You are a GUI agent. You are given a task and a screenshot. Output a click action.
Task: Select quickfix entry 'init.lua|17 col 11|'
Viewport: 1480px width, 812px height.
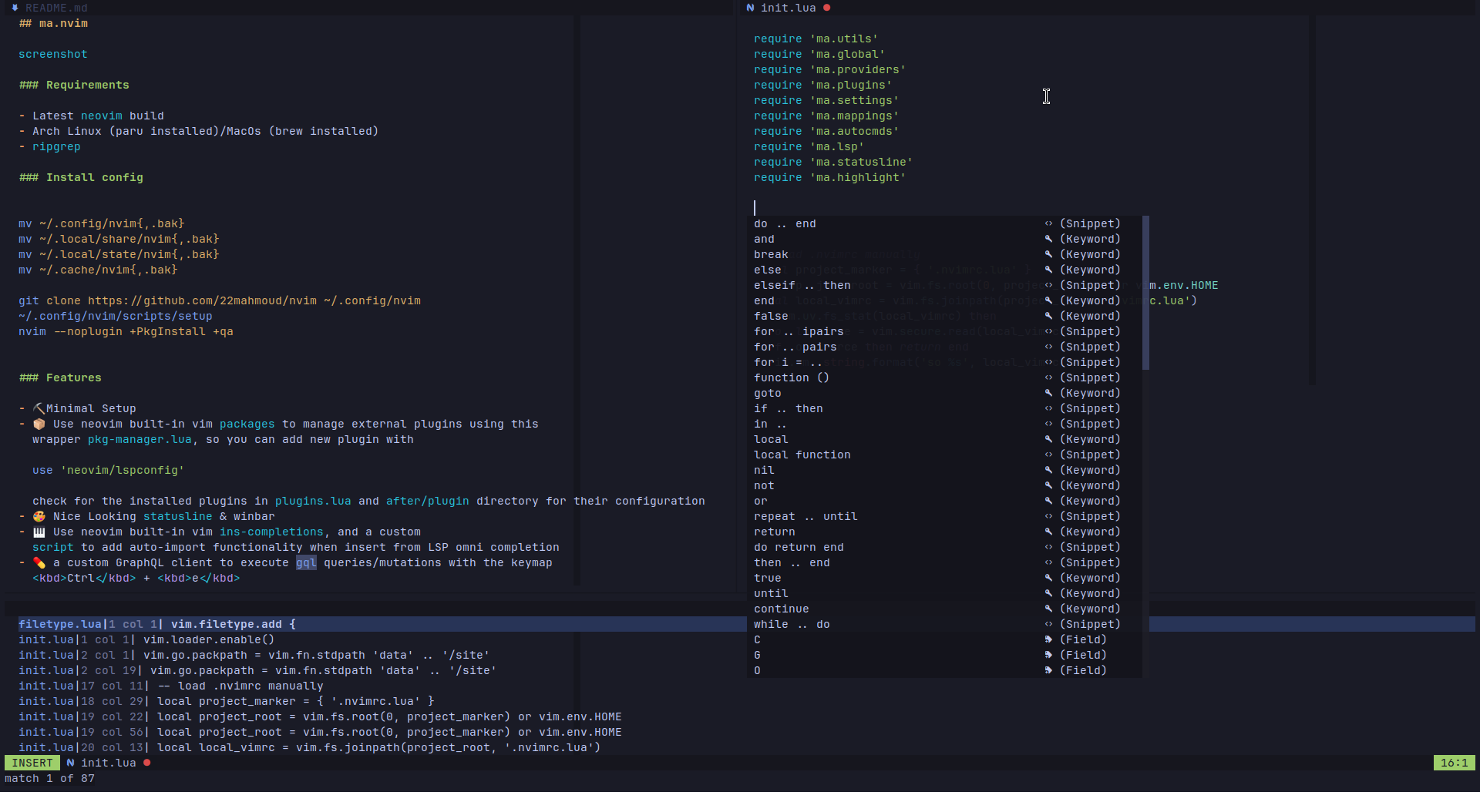point(171,686)
